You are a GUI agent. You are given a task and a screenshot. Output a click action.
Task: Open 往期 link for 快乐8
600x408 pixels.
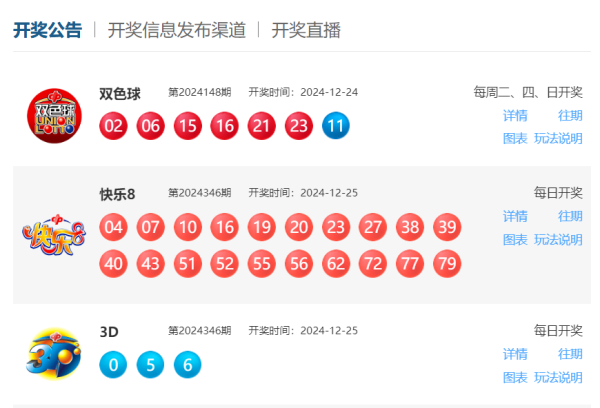tap(570, 216)
